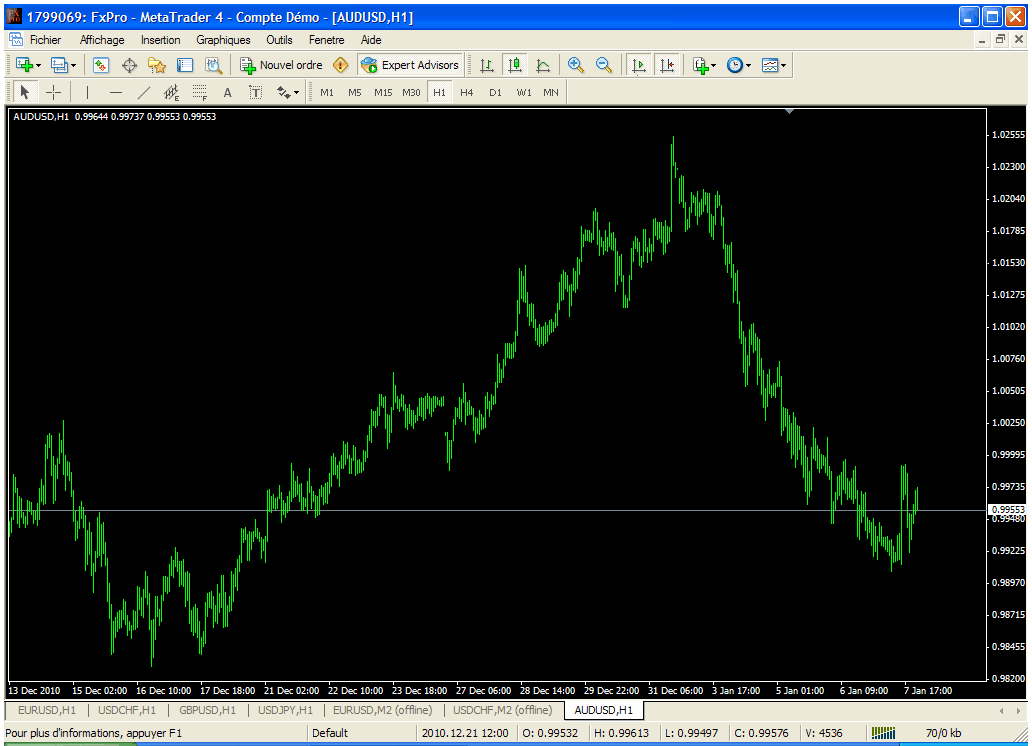The image size is (1032, 746).
Task: Toggle Expert Advisors on or off
Action: (410, 65)
